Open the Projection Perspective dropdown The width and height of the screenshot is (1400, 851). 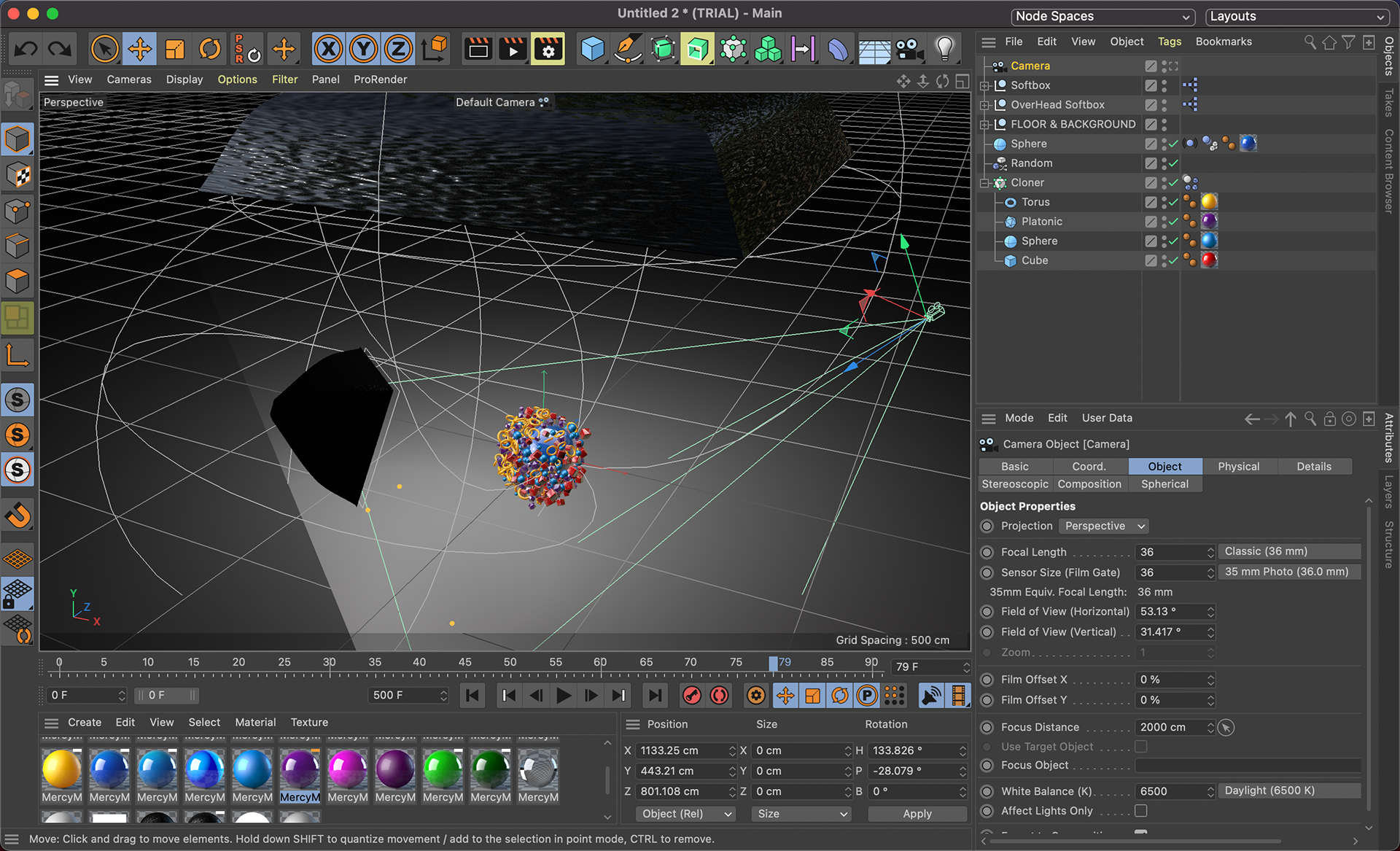pos(1104,526)
